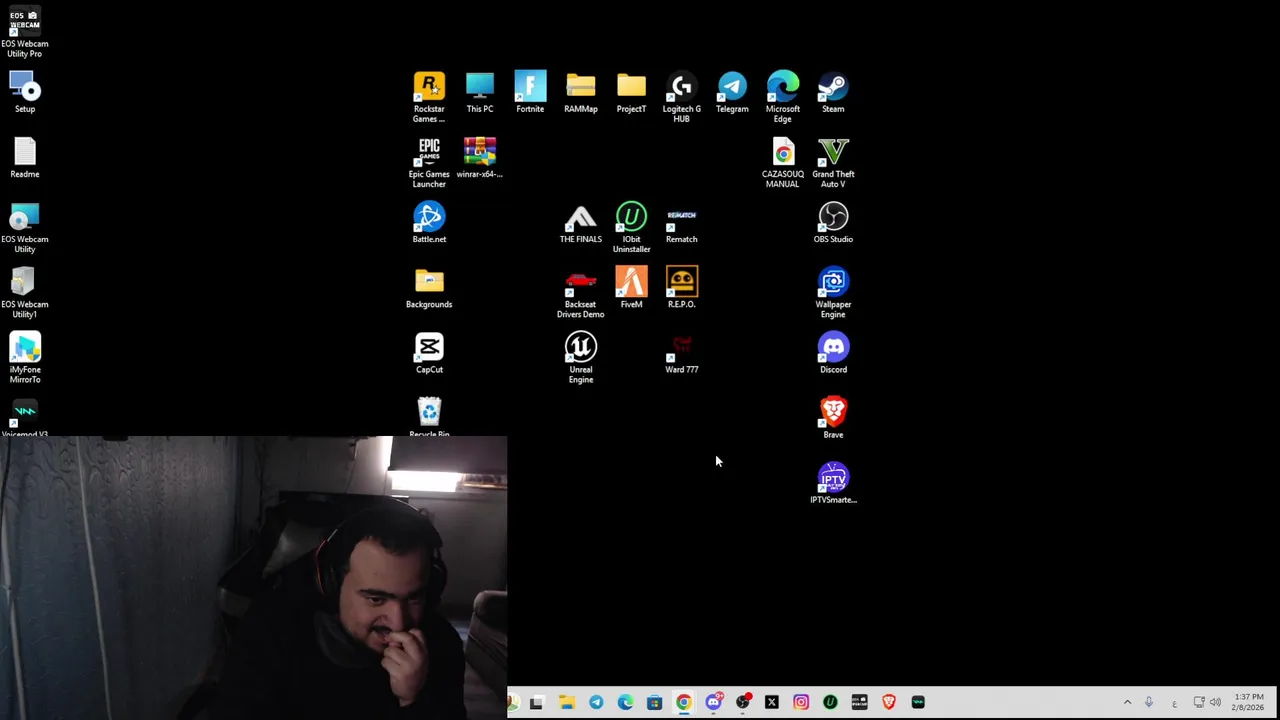Open Voicemod from the taskbar
Viewport: 1280px width, 720px height.
[918, 702]
